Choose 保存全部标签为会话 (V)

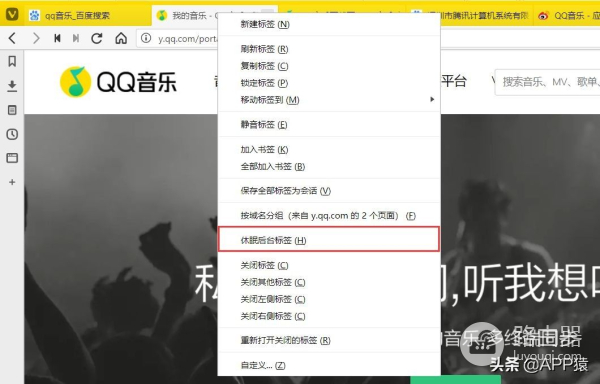329,190
